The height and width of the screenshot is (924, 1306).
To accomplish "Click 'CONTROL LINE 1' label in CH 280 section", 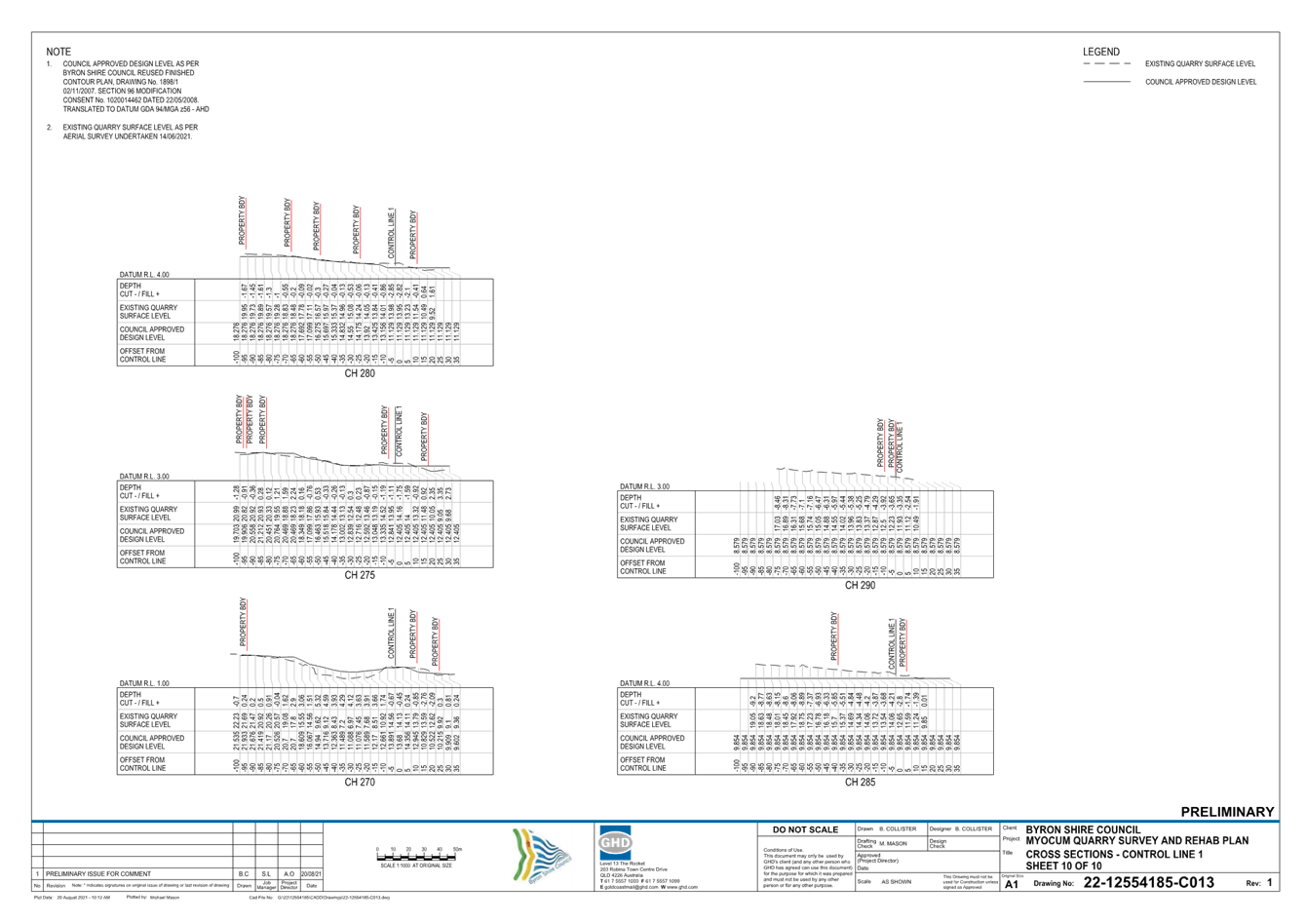I will pyautogui.click(x=392, y=233).
